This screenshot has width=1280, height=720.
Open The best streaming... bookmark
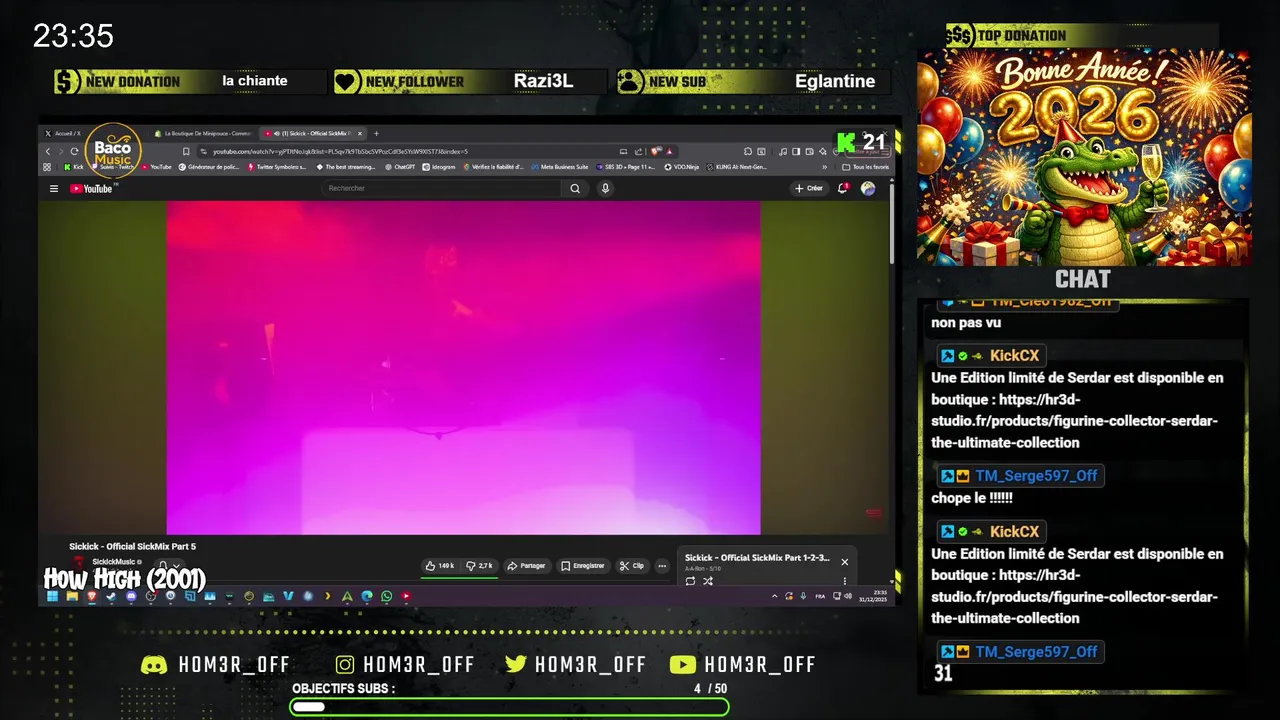click(345, 167)
